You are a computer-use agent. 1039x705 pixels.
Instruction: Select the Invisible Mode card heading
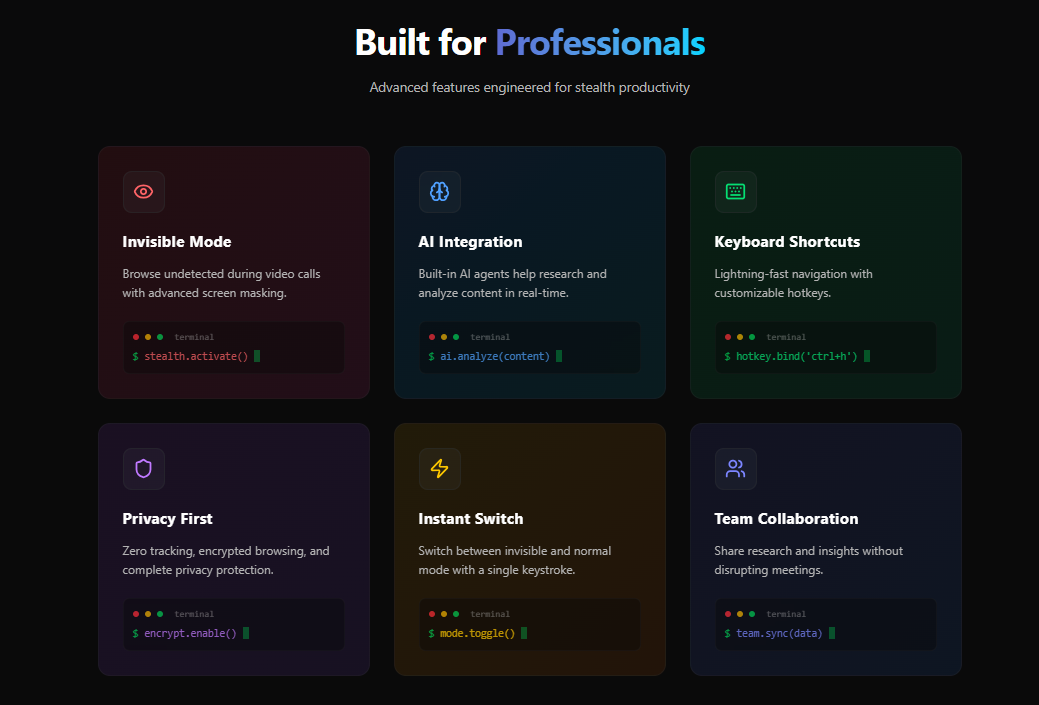(x=177, y=242)
